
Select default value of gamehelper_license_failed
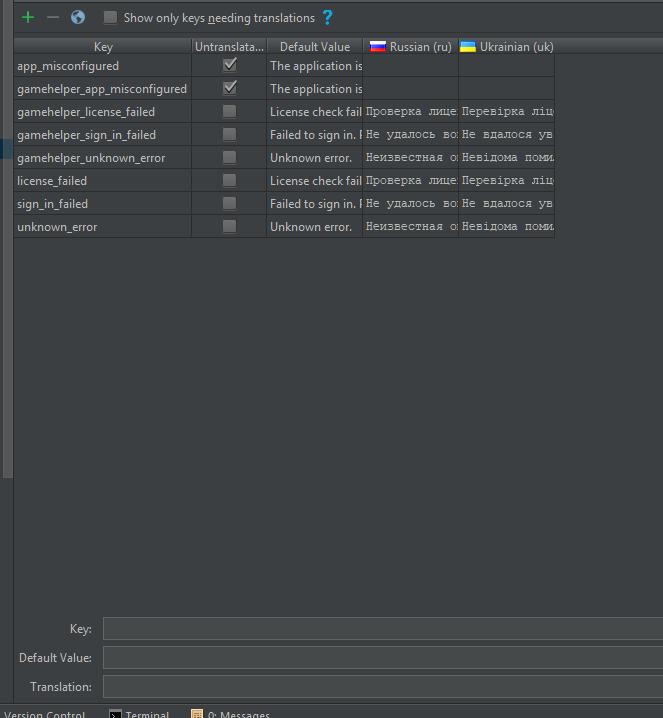[315, 112]
